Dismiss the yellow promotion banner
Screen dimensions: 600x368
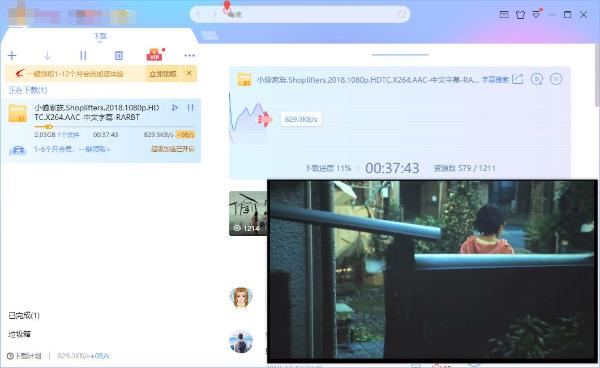[x=189, y=73]
